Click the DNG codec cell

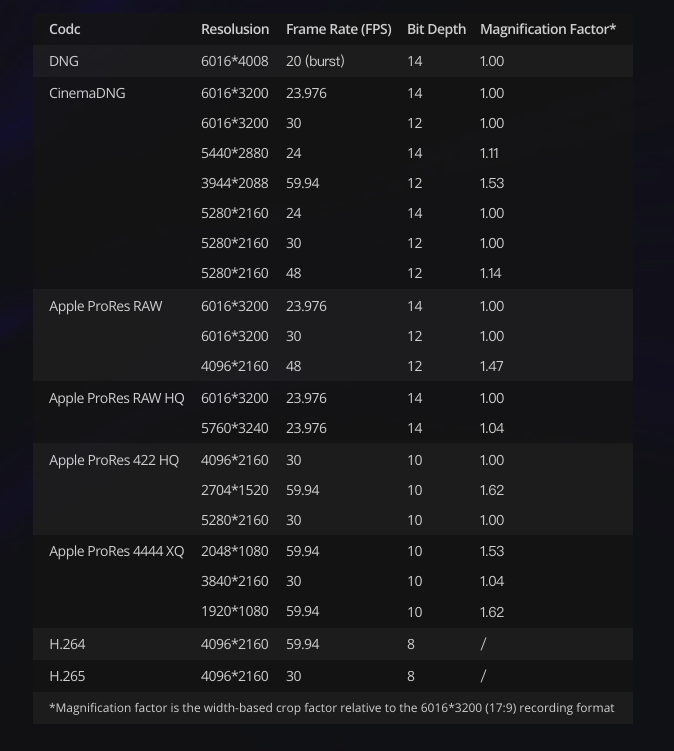(x=64, y=61)
